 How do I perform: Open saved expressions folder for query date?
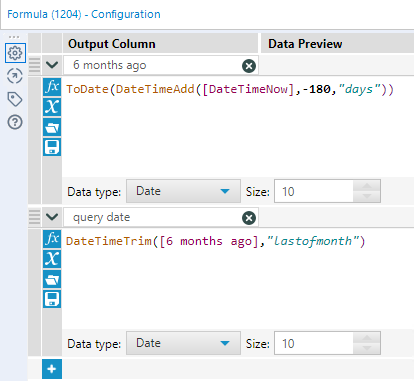52,279
